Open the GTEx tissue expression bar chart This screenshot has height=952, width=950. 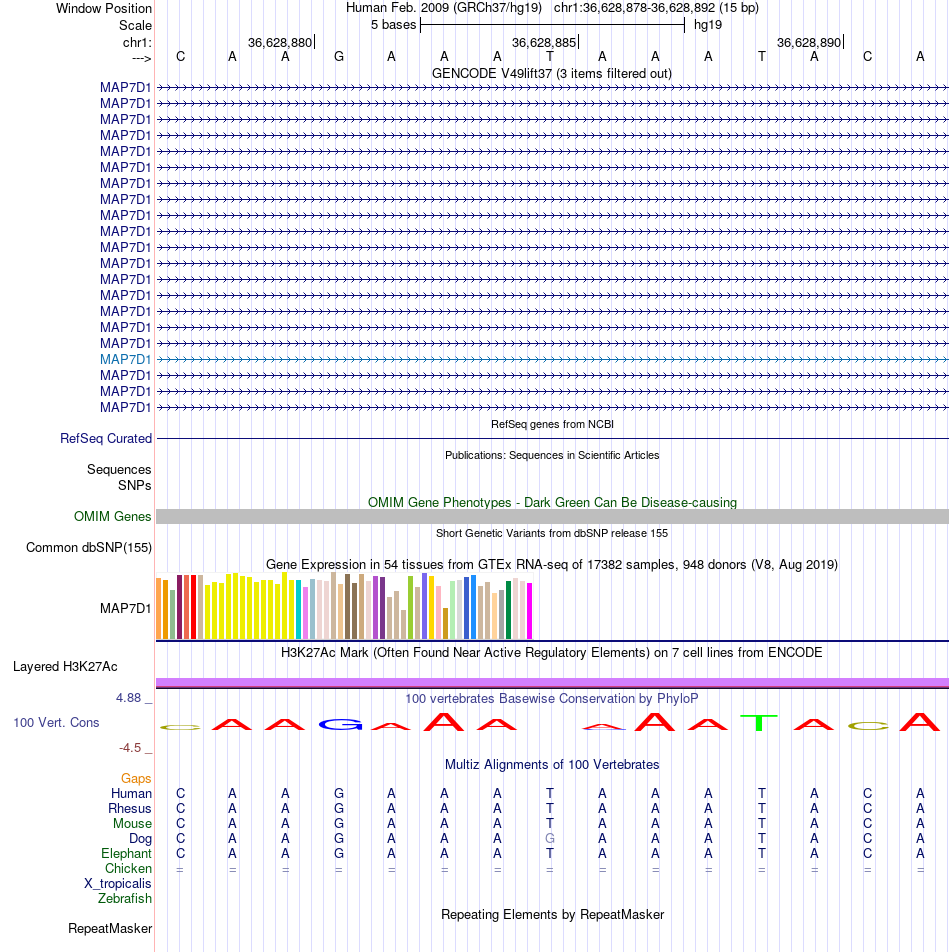(x=344, y=606)
